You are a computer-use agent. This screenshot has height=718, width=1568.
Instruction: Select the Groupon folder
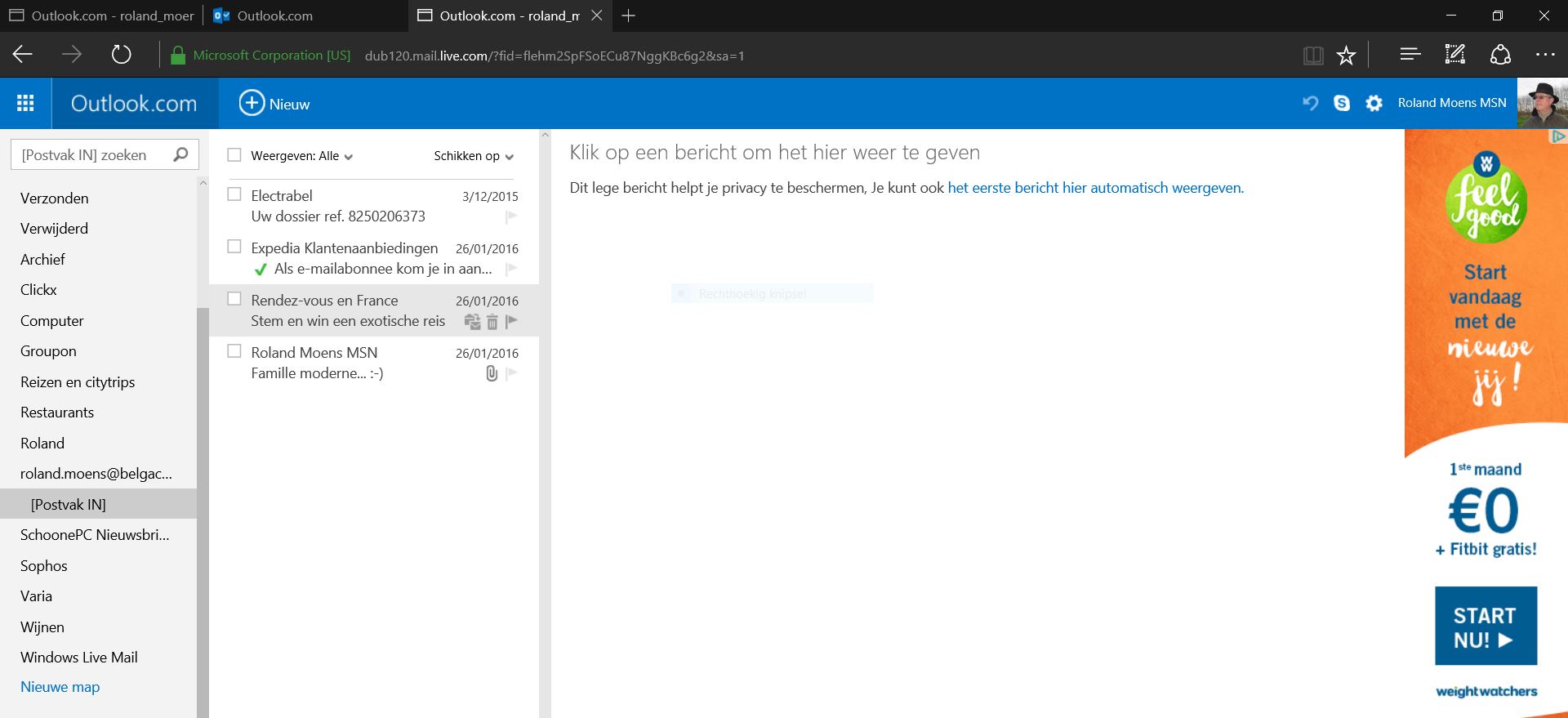tap(48, 351)
